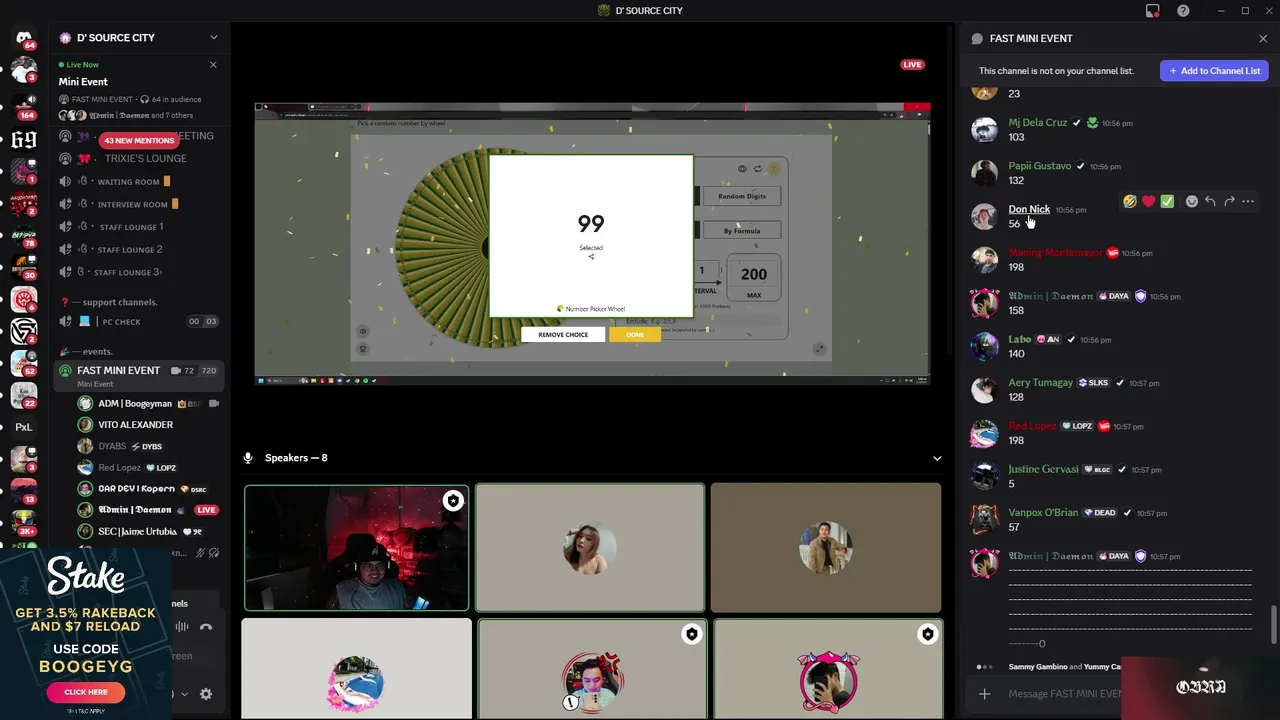Open the inbox icon in title bar

[1152, 11]
